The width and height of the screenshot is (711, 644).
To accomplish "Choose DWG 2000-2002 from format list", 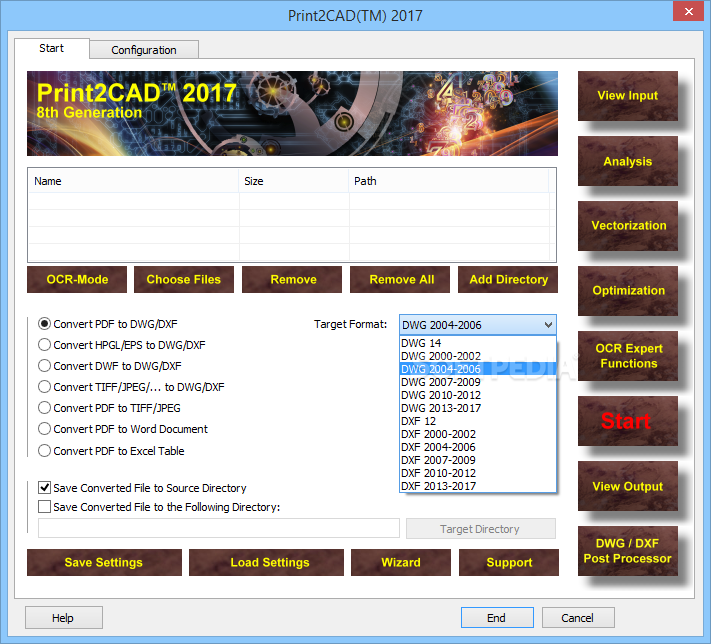I will [477, 356].
